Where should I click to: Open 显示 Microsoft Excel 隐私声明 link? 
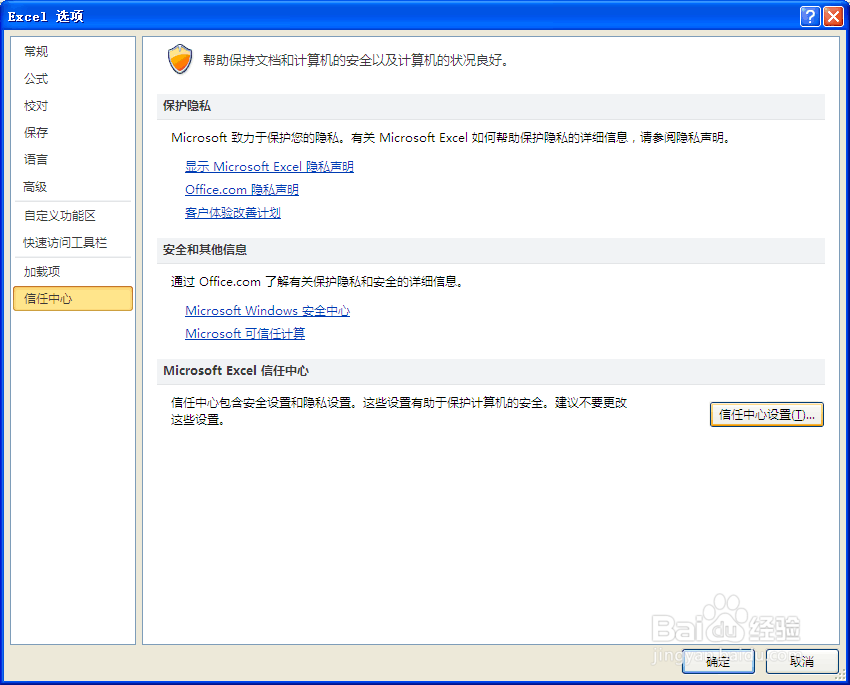269,166
